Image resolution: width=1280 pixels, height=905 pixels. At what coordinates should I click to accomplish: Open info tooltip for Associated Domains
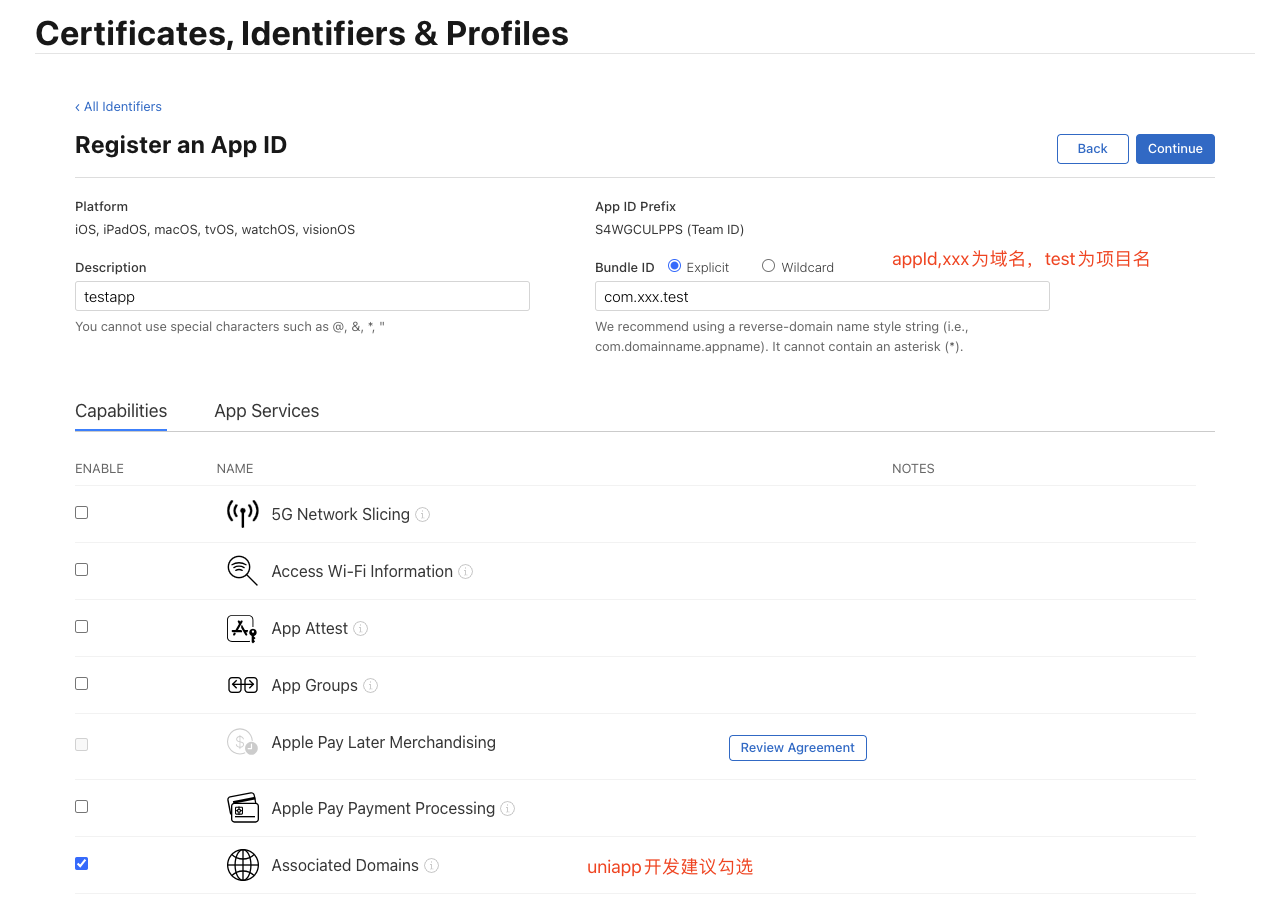432,866
